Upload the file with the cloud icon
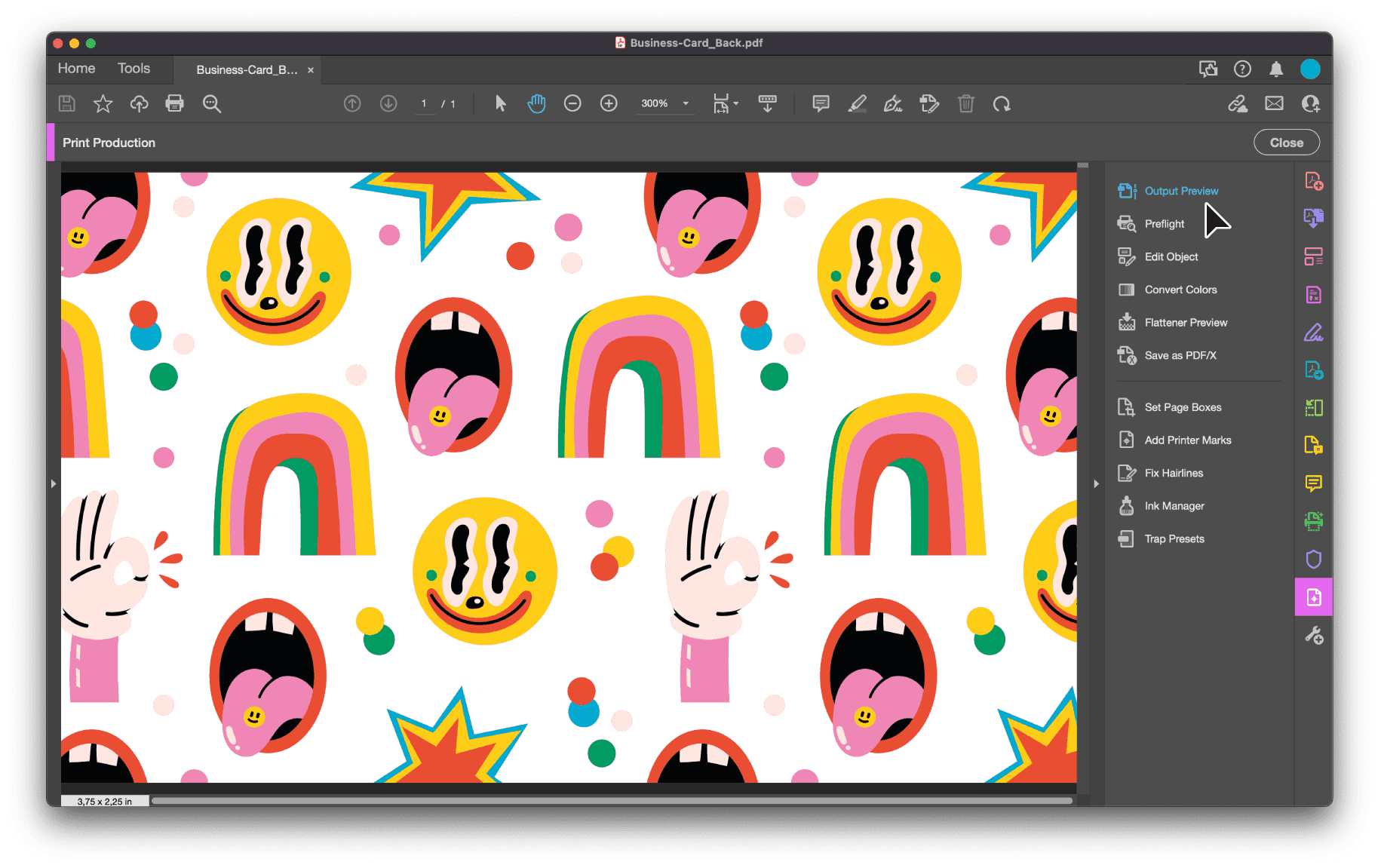 click(x=139, y=103)
